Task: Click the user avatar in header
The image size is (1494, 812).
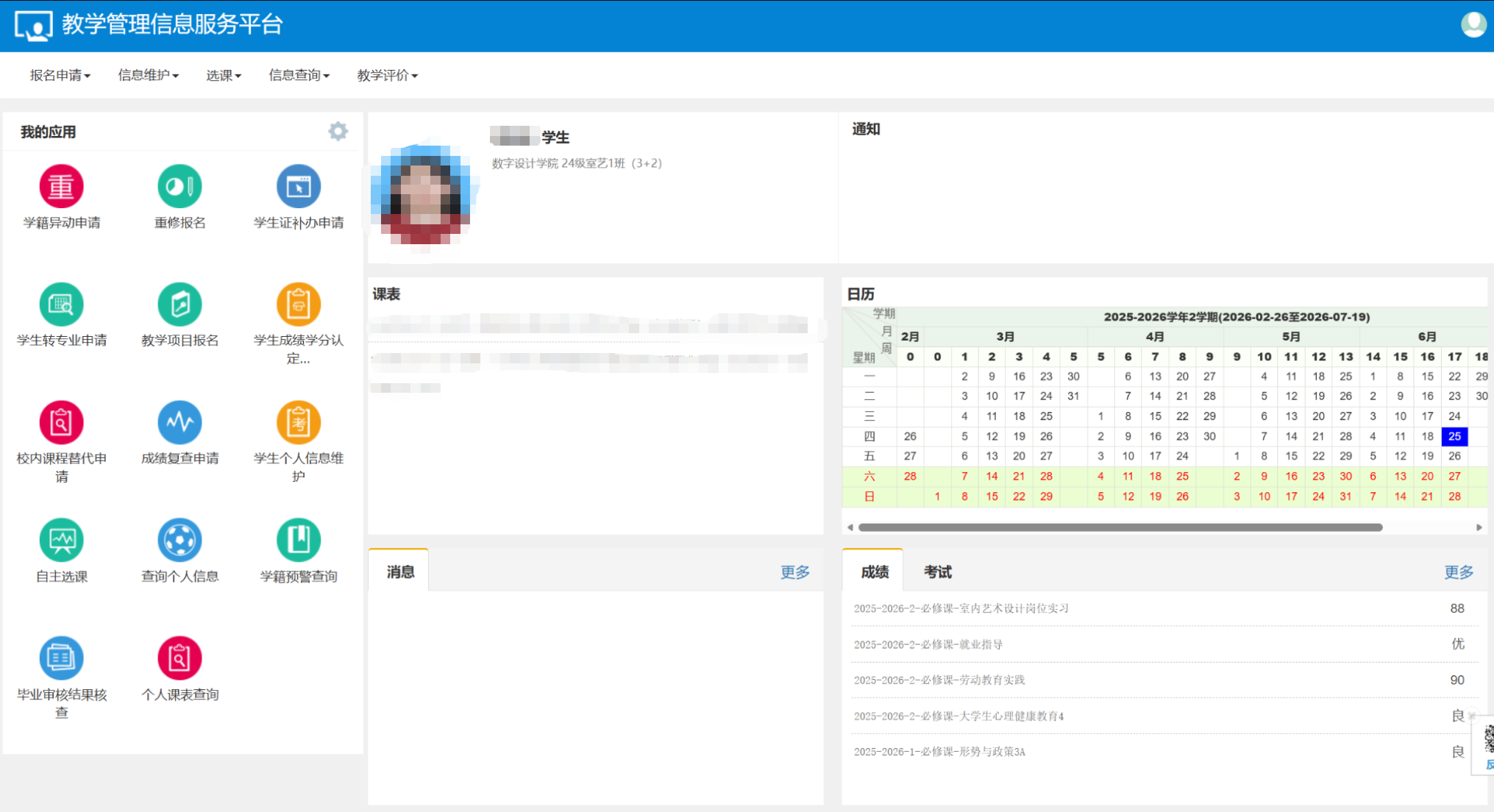Action: (x=1473, y=24)
